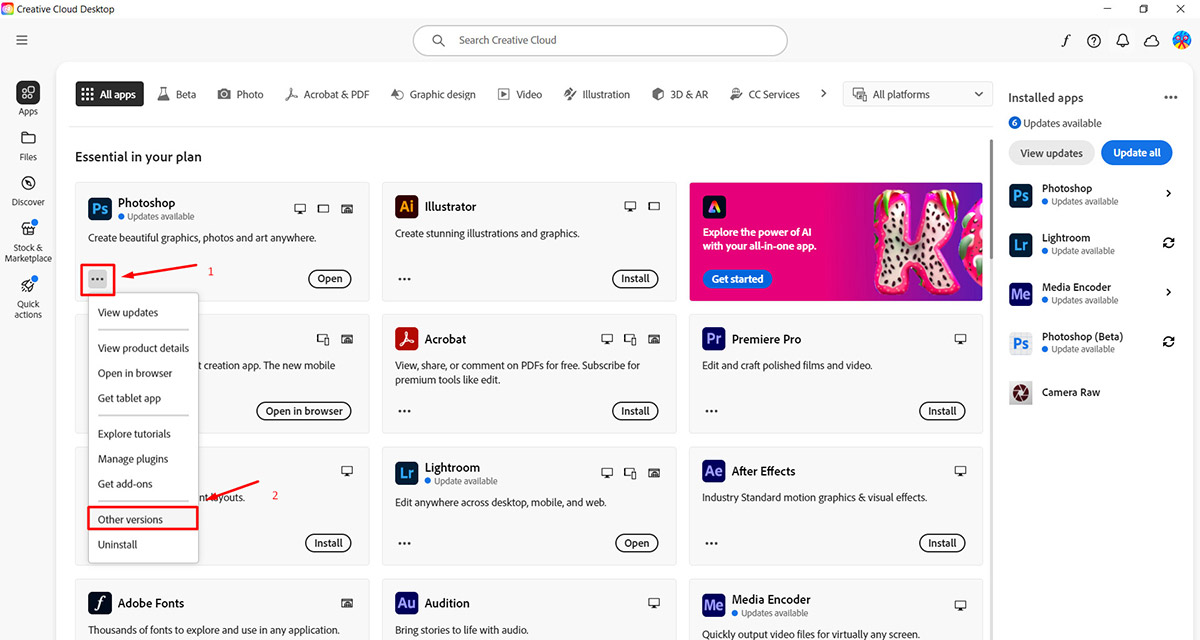Switch to Graphic design tab
The image size is (1200, 640).
point(433,94)
